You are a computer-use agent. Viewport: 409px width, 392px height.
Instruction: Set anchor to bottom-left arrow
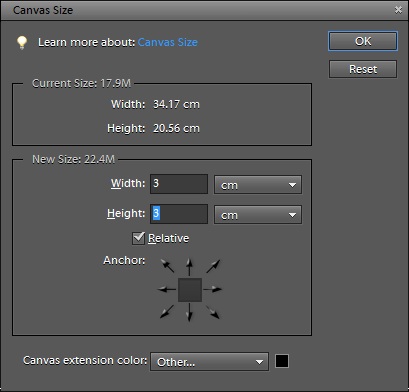167,312
